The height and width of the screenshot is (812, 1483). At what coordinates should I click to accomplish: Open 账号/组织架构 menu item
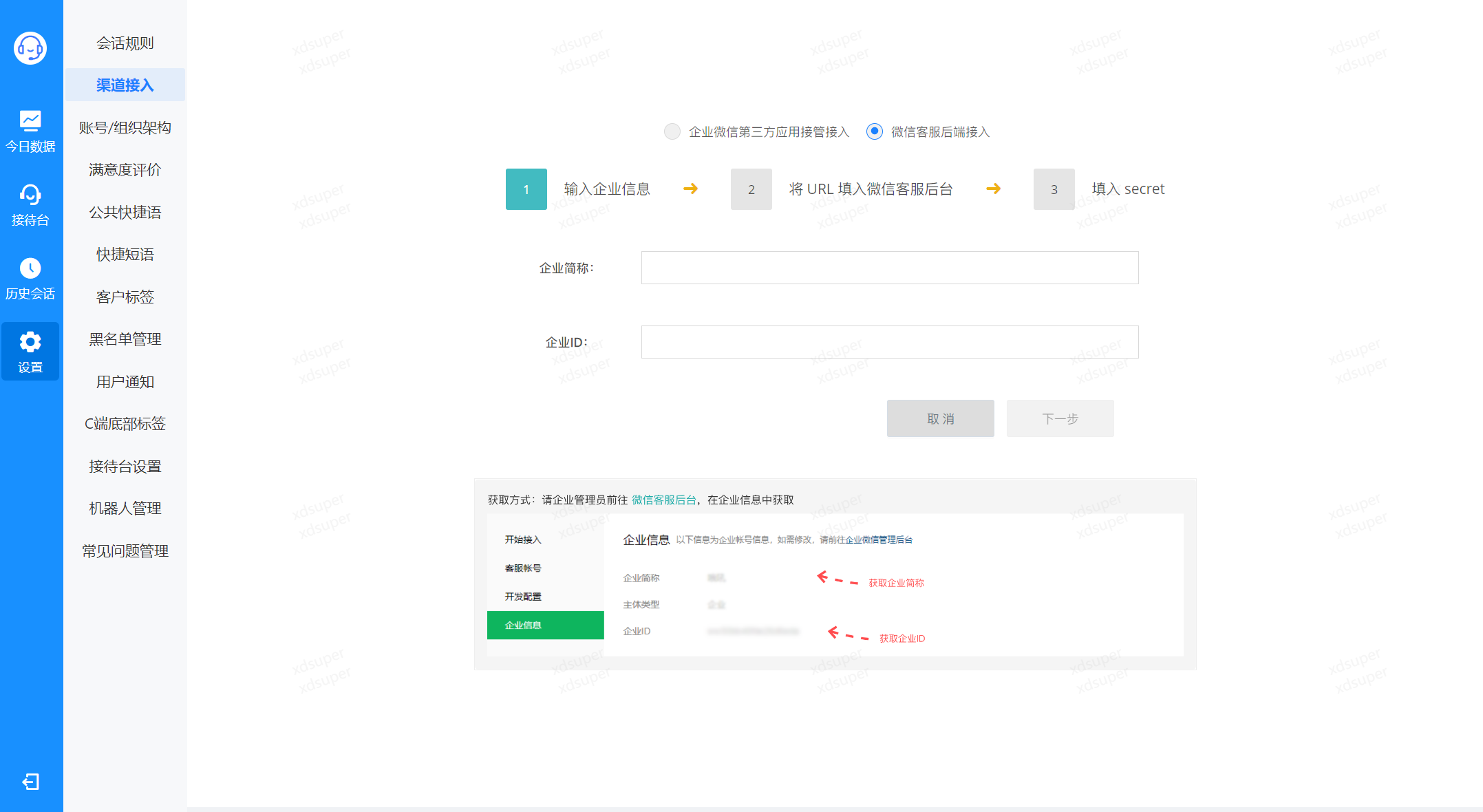point(125,127)
